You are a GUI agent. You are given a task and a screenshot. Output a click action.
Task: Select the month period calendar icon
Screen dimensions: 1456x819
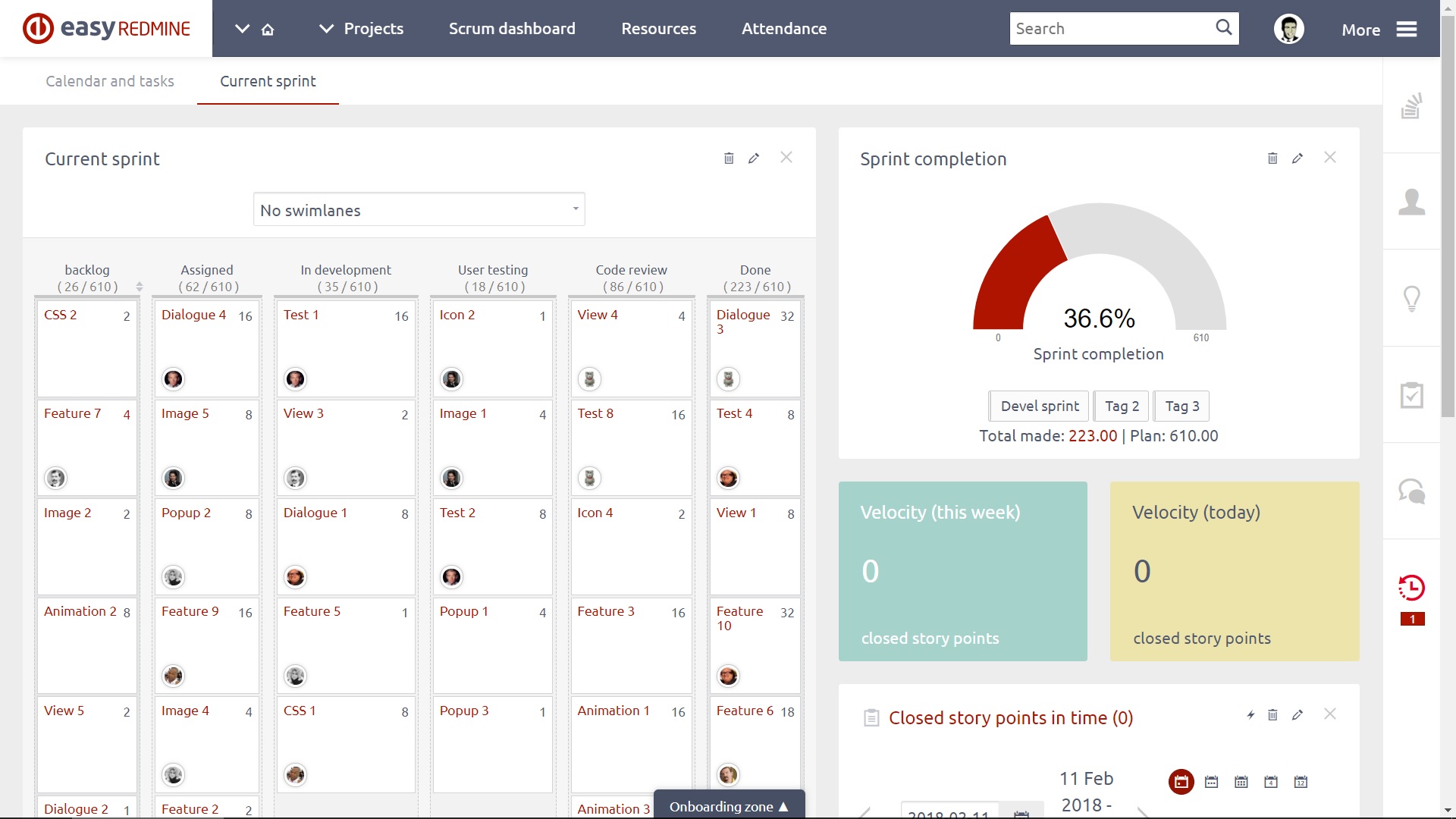coord(1241,781)
